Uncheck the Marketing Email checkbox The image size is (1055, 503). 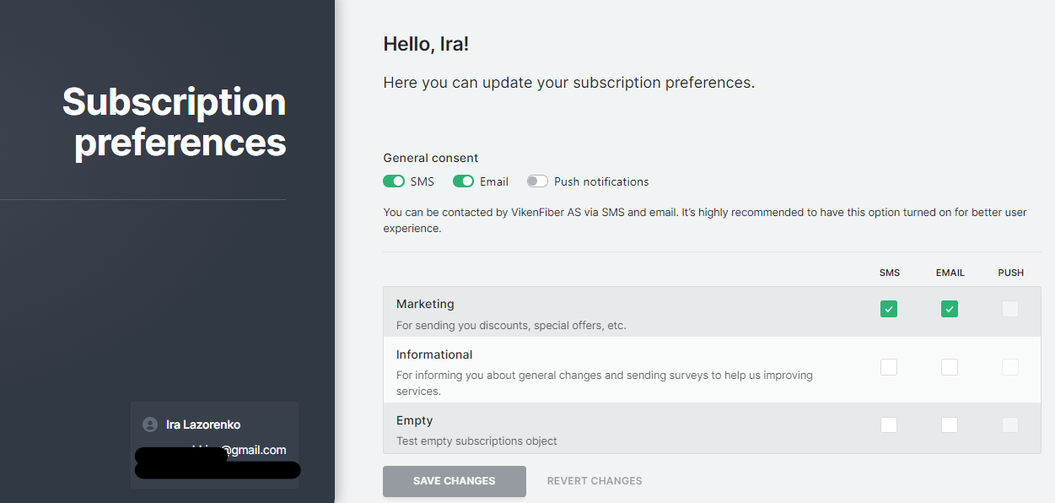950,309
